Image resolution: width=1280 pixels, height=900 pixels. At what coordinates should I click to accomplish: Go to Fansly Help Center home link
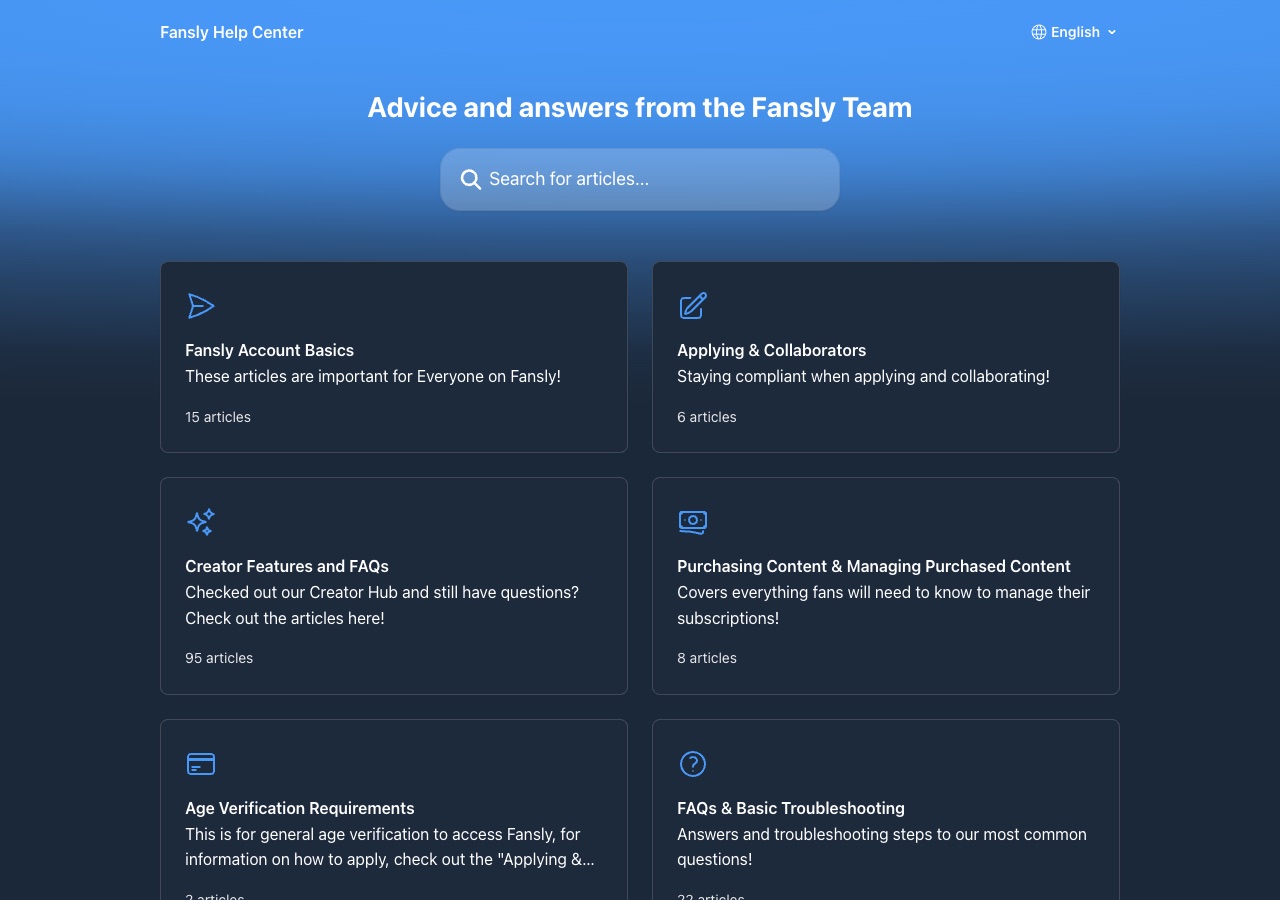click(x=231, y=32)
